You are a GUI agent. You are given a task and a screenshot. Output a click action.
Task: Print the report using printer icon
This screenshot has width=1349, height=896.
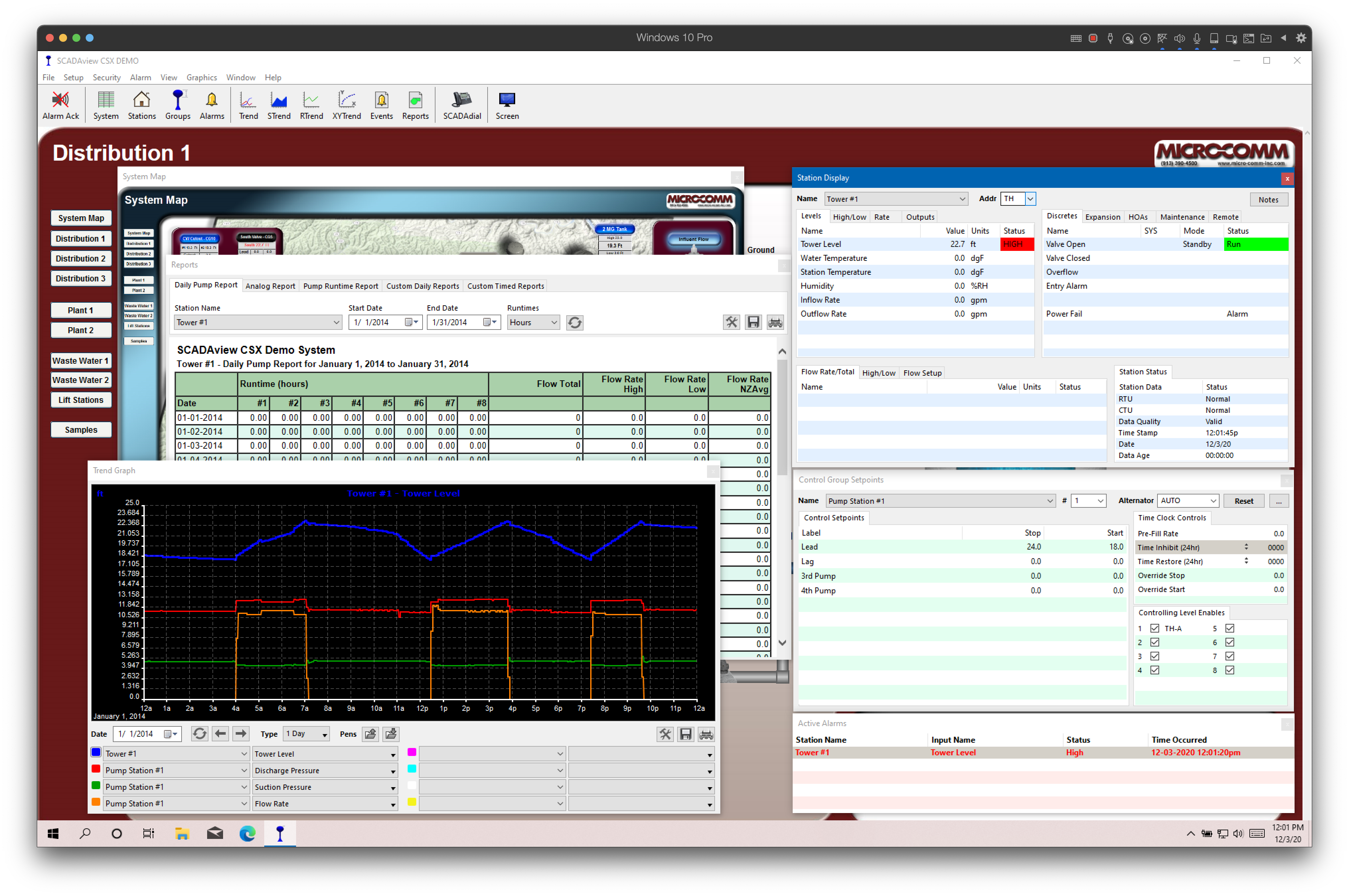point(775,322)
